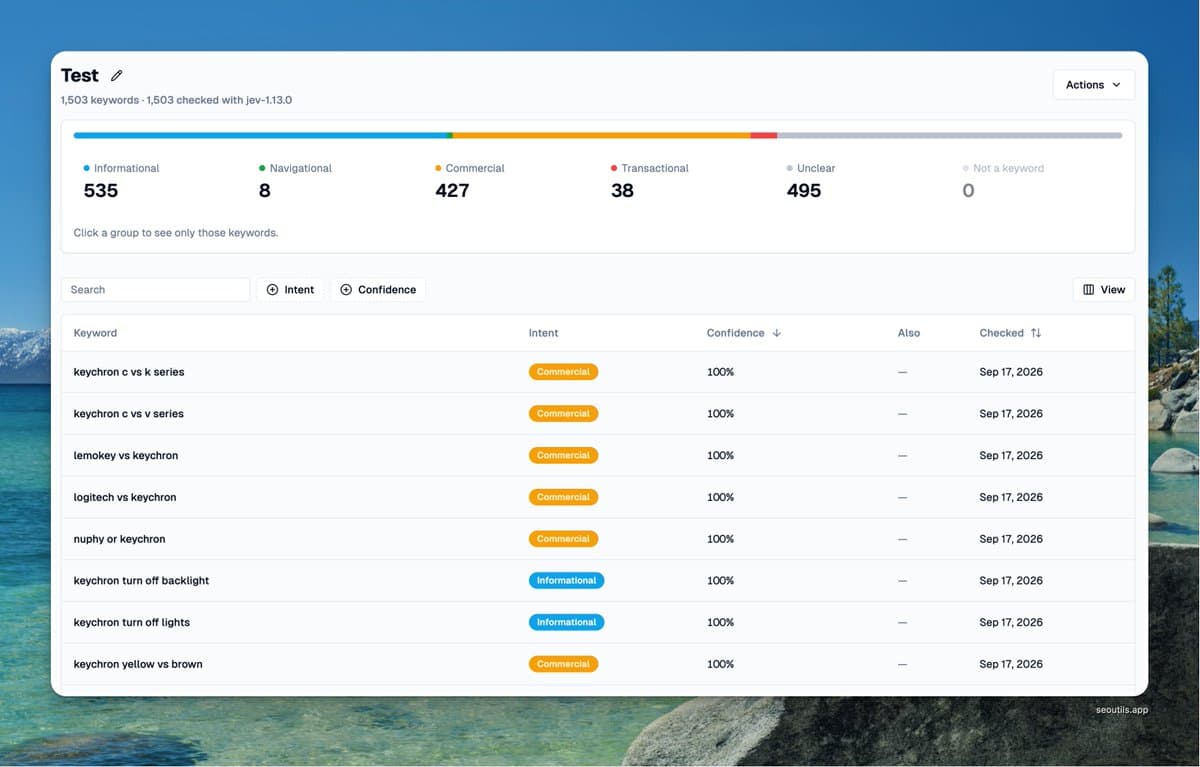1200x767 pixels.
Task: Sort by Checked column header
Action: point(1010,333)
